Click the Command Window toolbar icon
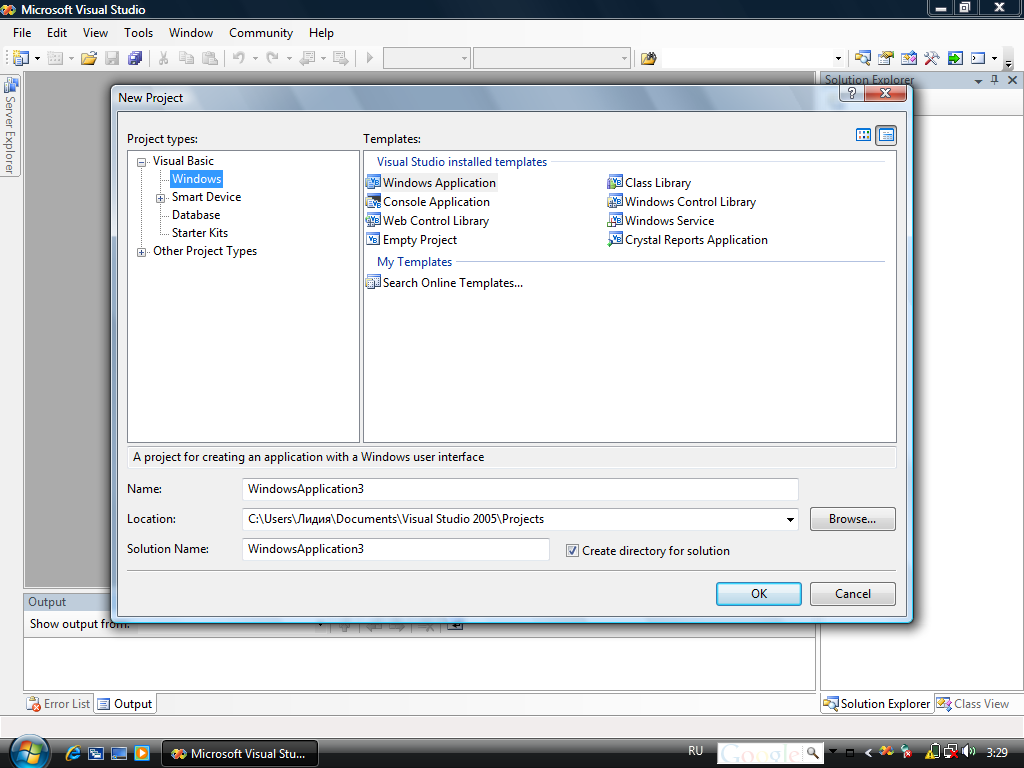Viewport: 1024px width, 768px height. (978, 58)
